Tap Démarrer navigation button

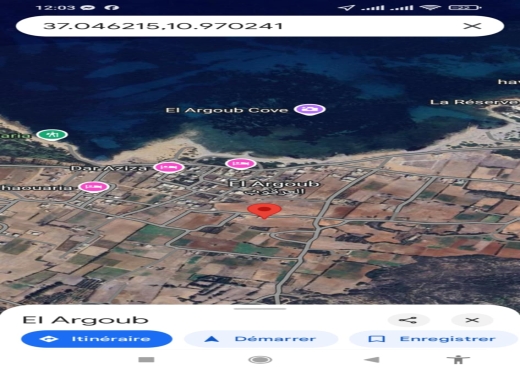261,339
